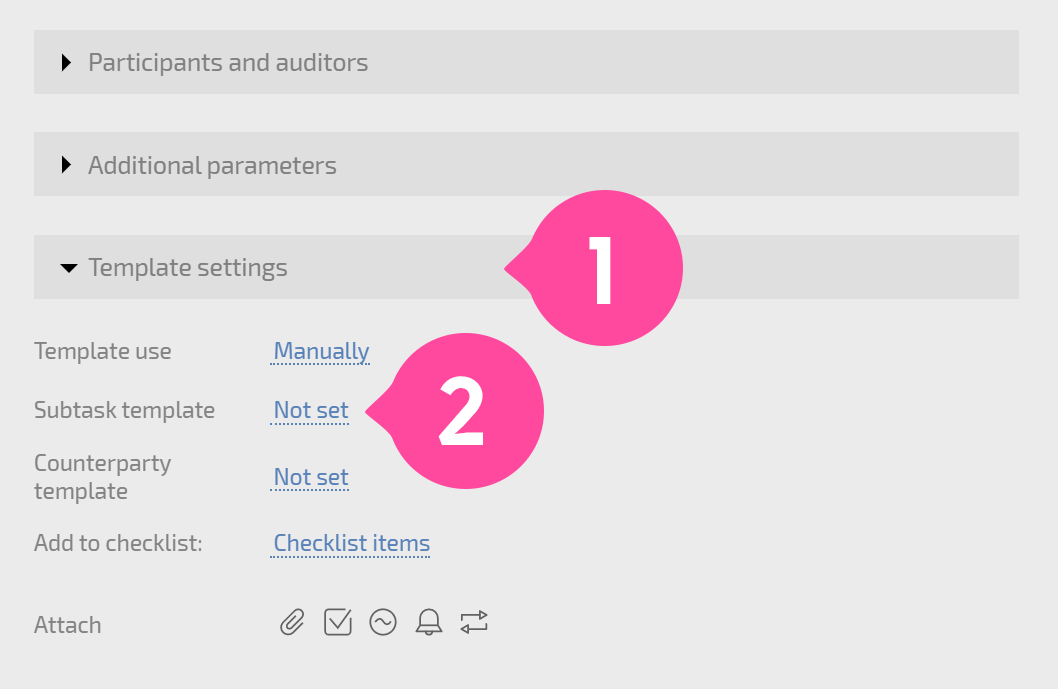Image resolution: width=1058 pixels, height=689 pixels.
Task: Expand the Additional parameters triangle
Action: tap(66, 165)
